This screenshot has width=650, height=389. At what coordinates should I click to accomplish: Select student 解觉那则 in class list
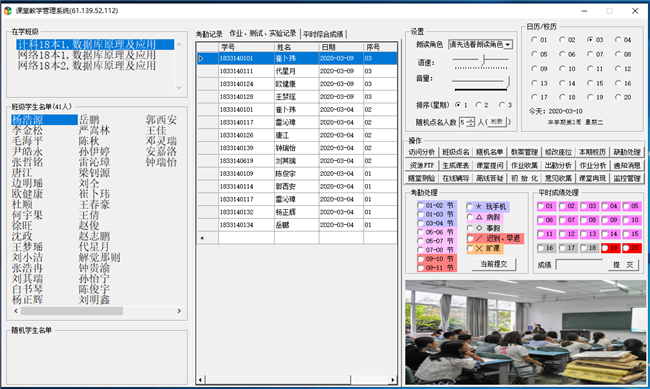coord(99,258)
